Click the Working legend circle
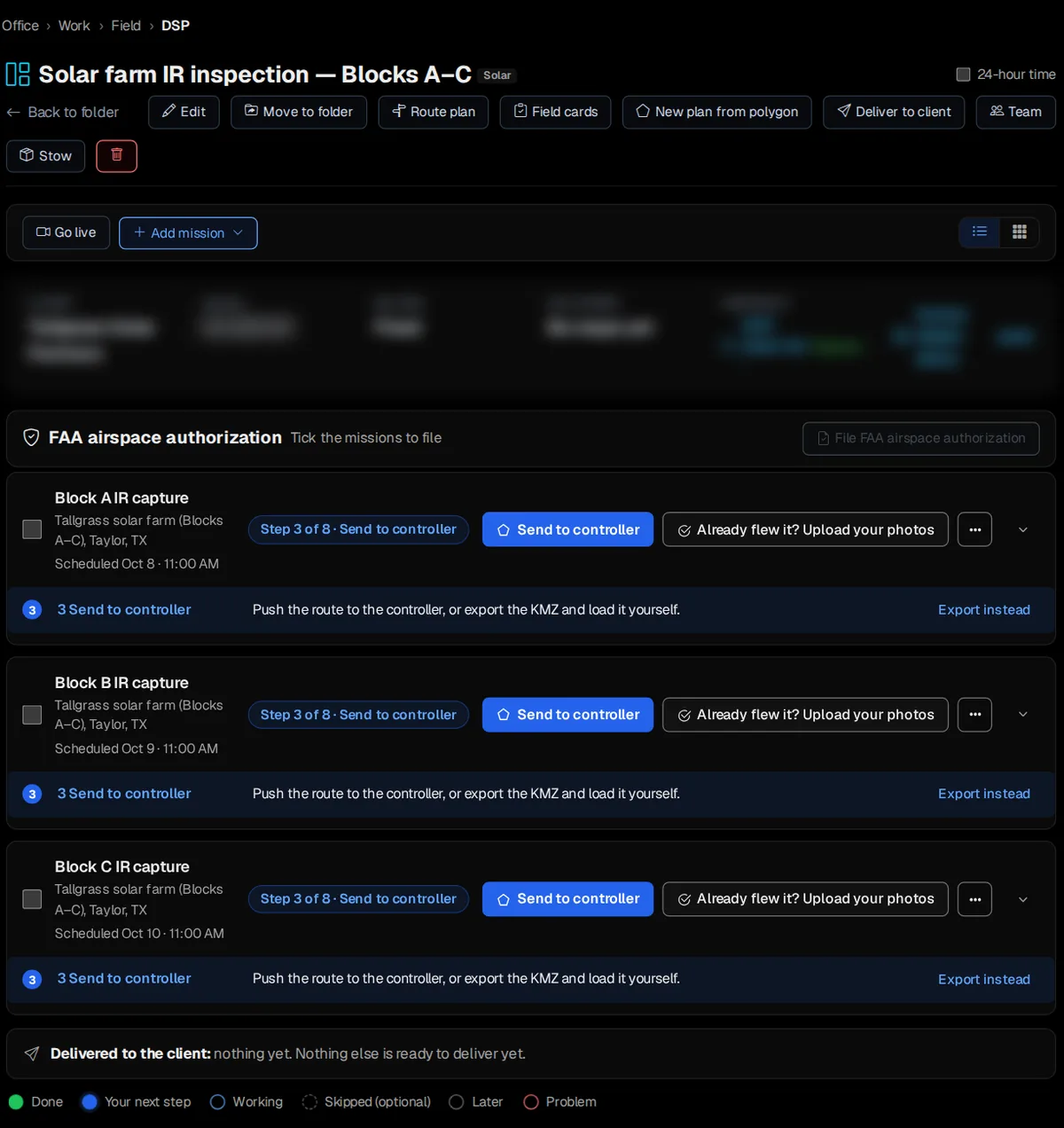 [x=217, y=1101]
